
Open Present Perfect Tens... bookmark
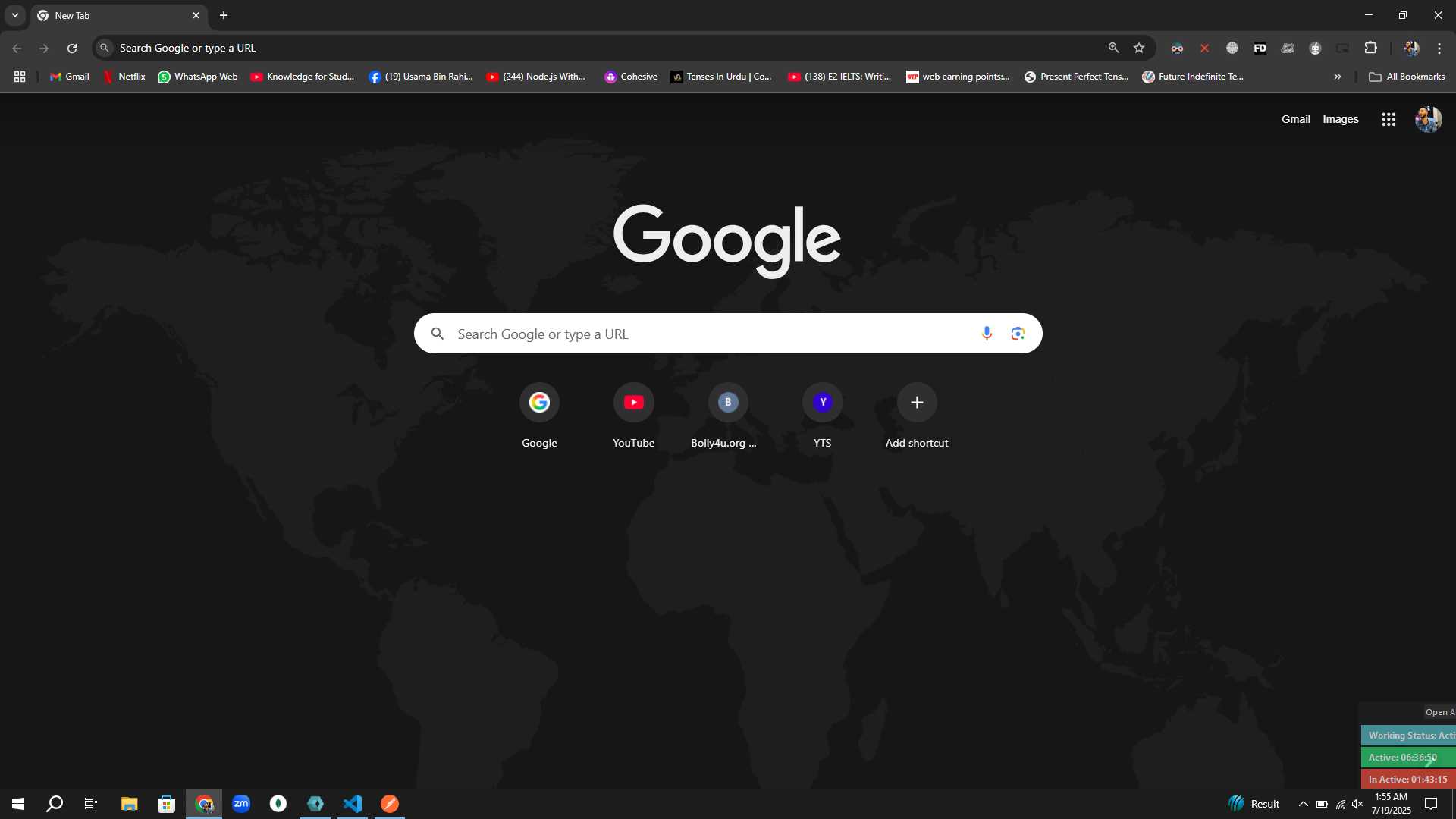1076,77
